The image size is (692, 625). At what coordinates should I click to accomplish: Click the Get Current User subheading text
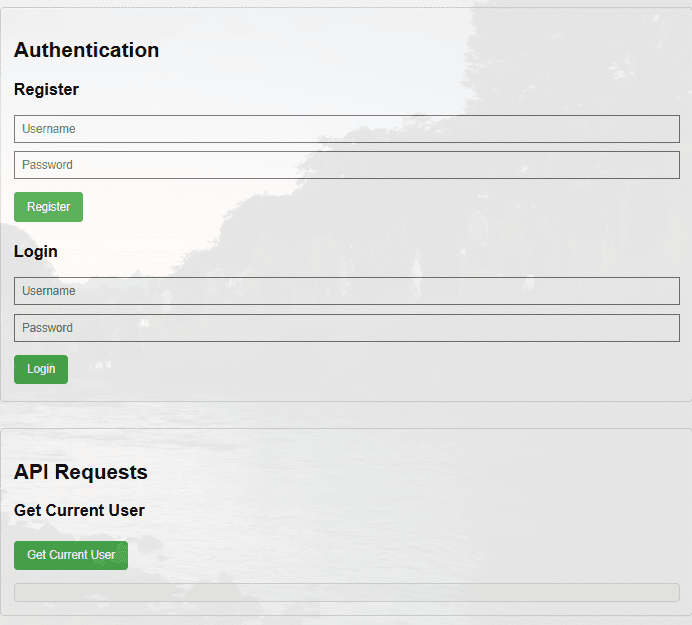click(79, 510)
